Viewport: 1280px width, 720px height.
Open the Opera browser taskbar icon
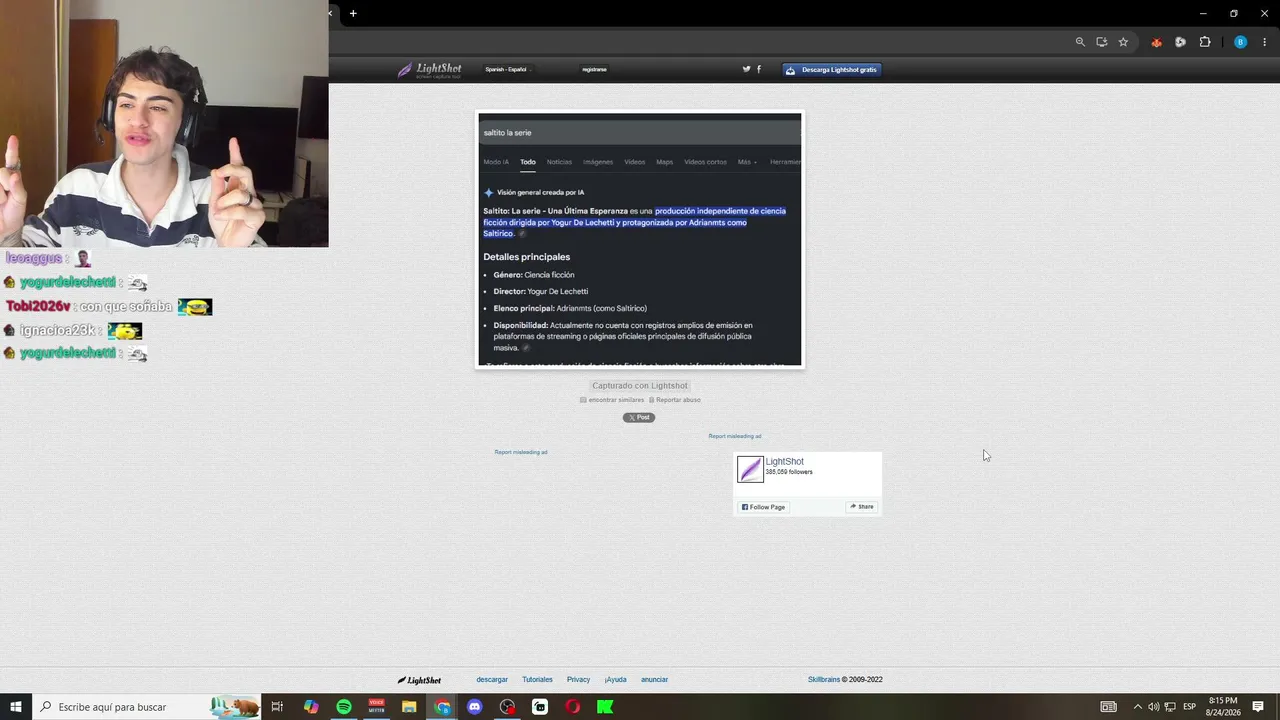(573, 707)
